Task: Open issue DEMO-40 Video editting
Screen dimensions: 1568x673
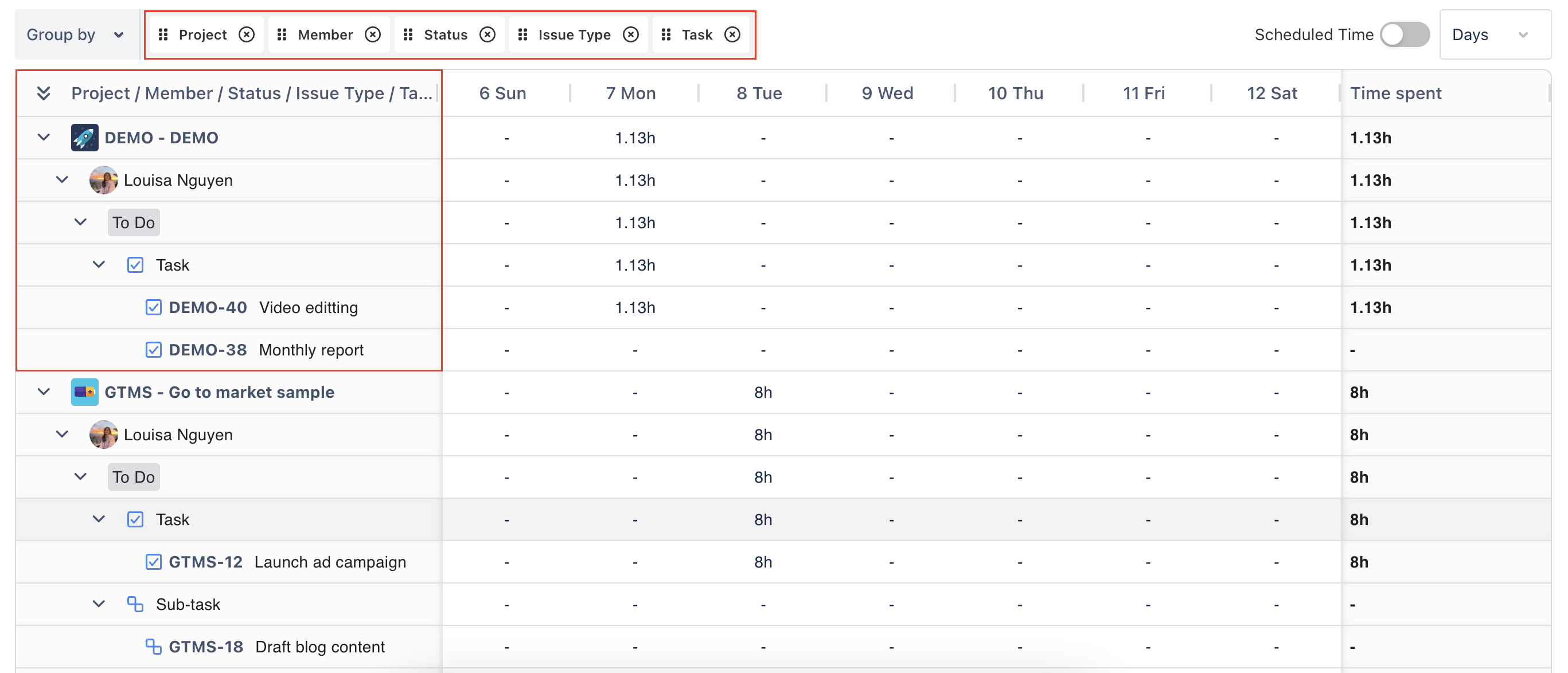Action: click(x=208, y=307)
